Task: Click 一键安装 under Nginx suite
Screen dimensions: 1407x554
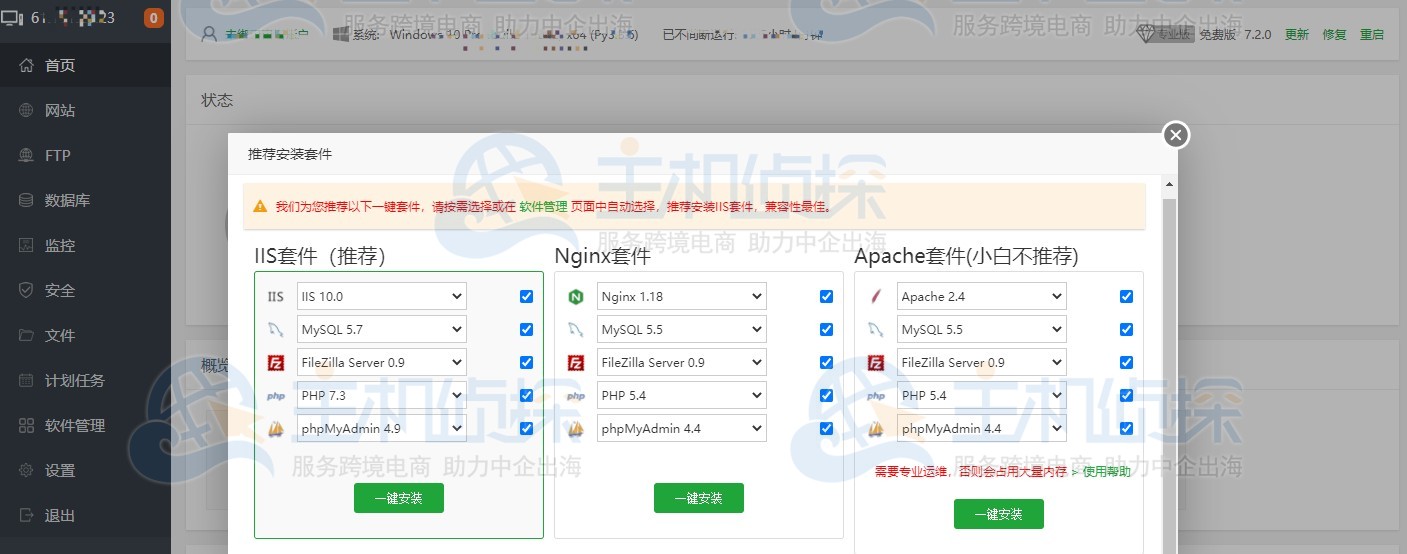Action: coord(699,498)
